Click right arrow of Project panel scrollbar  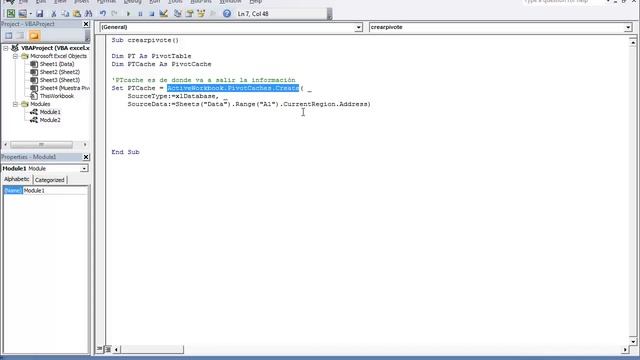(85, 144)
